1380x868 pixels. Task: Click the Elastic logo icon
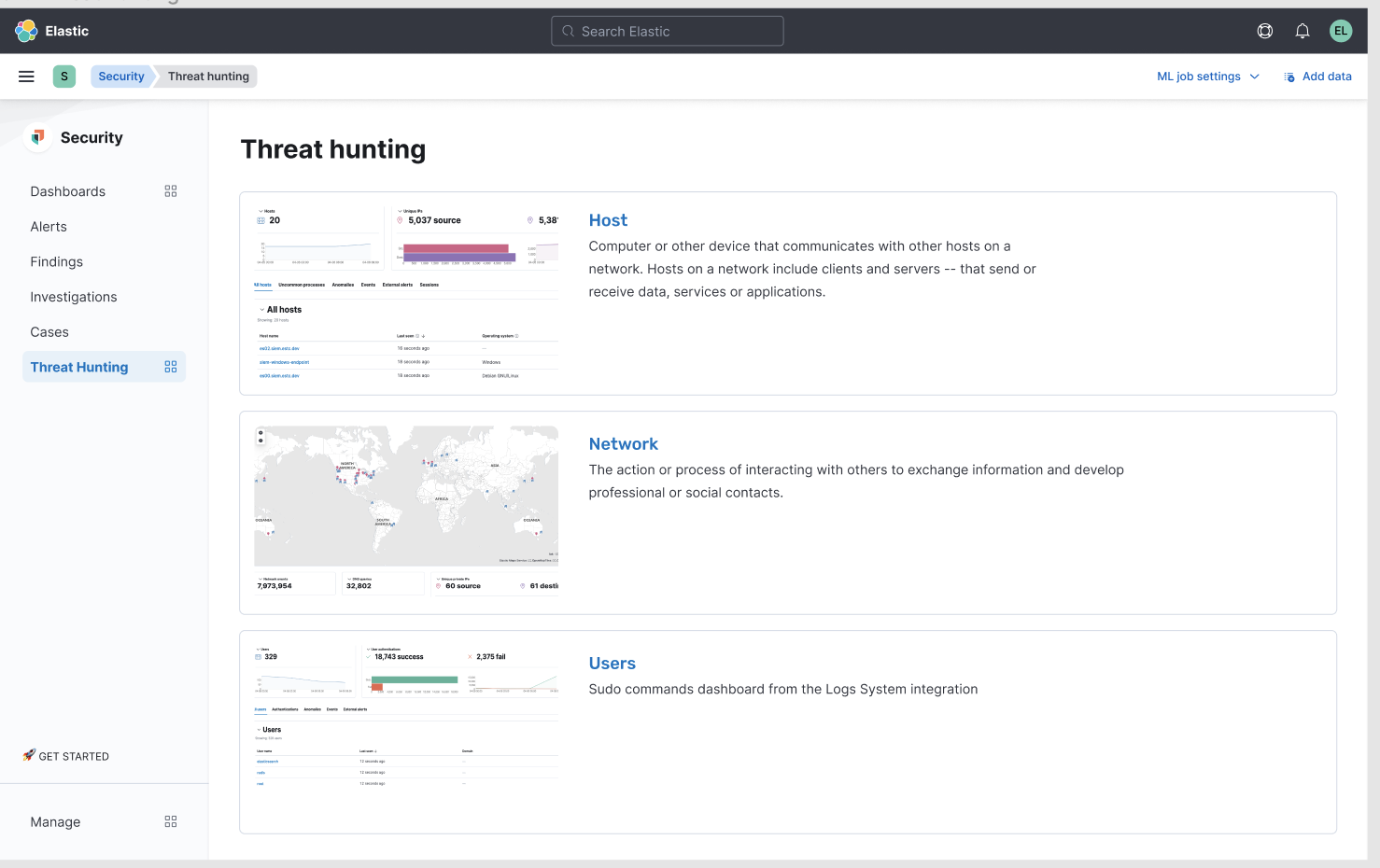[x=26, y=31]
